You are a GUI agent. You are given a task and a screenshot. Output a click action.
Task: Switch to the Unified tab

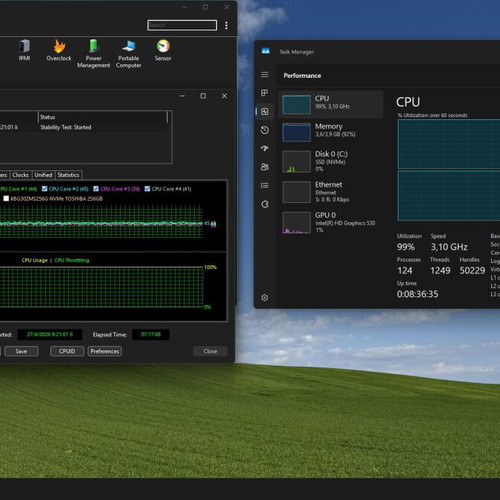pyautogui.click(x=43, y=175)
